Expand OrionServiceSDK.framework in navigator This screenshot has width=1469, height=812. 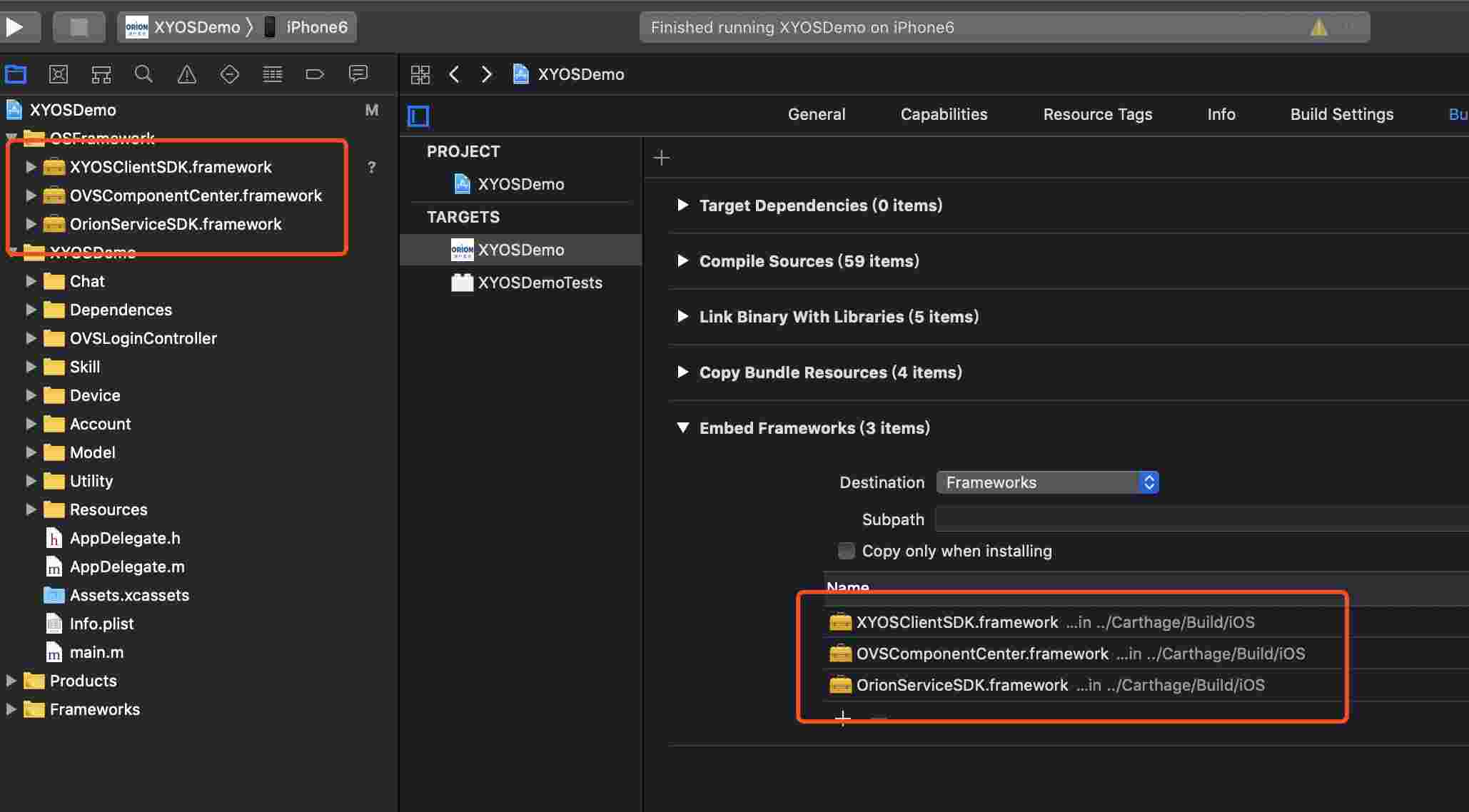[31, 224]
